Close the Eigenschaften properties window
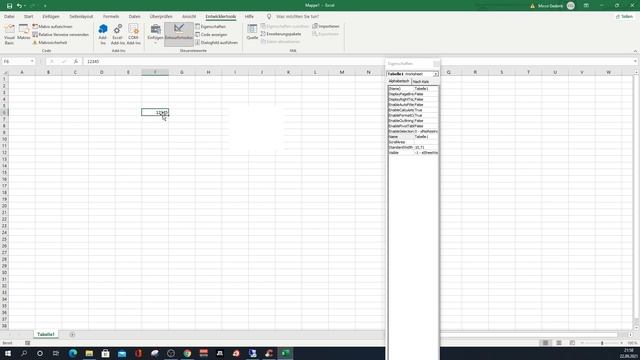Viewport: 640px width, 360px height. 436,64
